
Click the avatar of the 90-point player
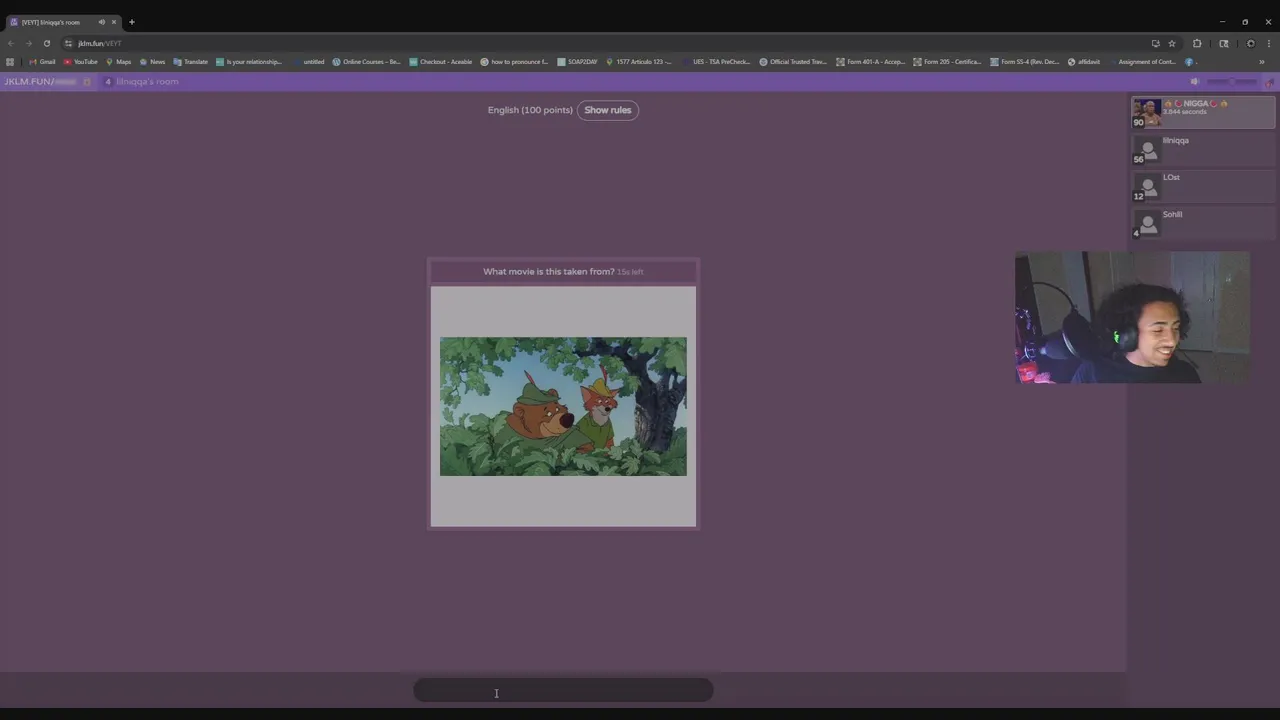point(1147,112)
